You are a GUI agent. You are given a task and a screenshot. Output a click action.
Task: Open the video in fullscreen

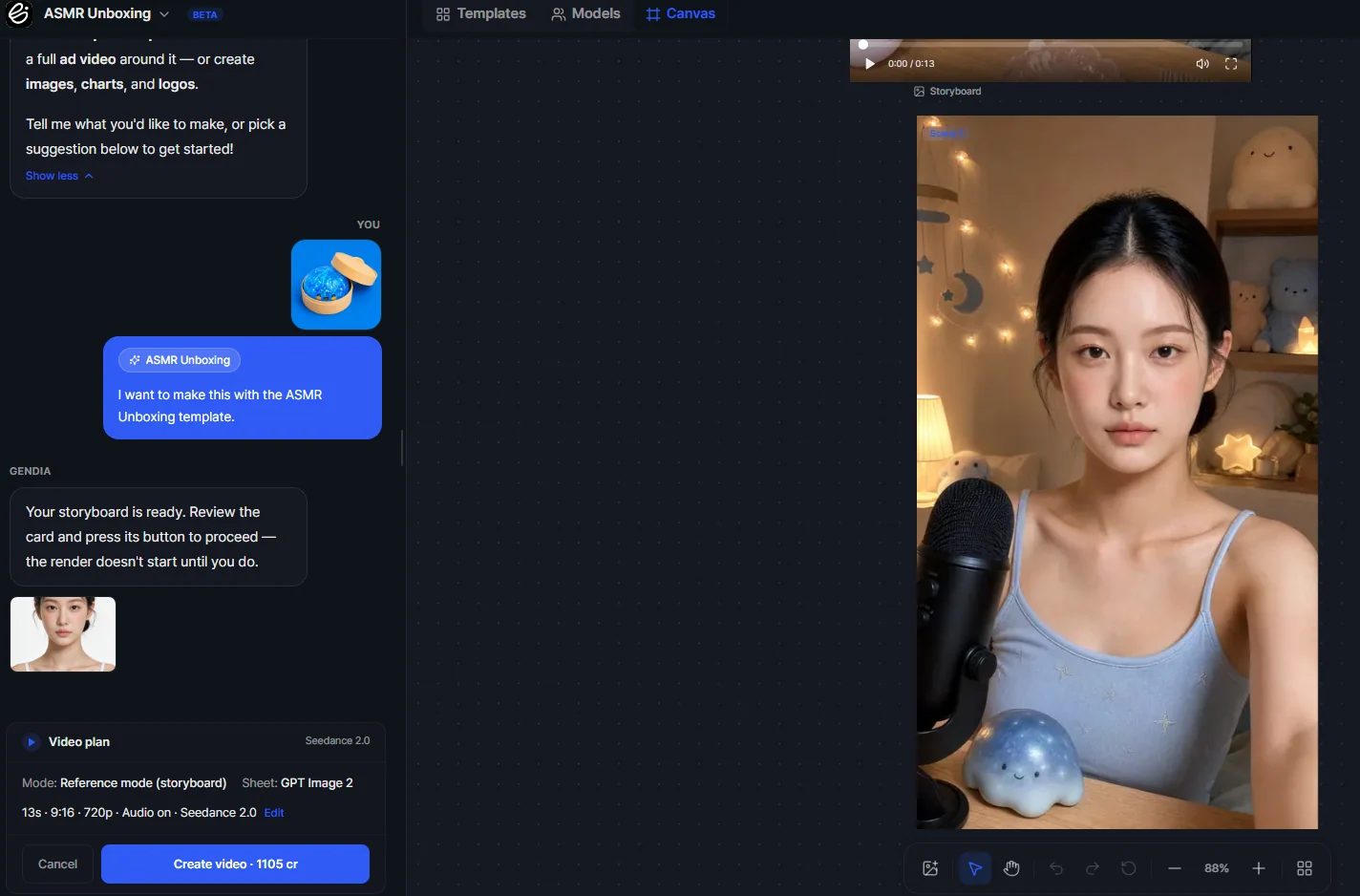click(x=1231, y=64)
